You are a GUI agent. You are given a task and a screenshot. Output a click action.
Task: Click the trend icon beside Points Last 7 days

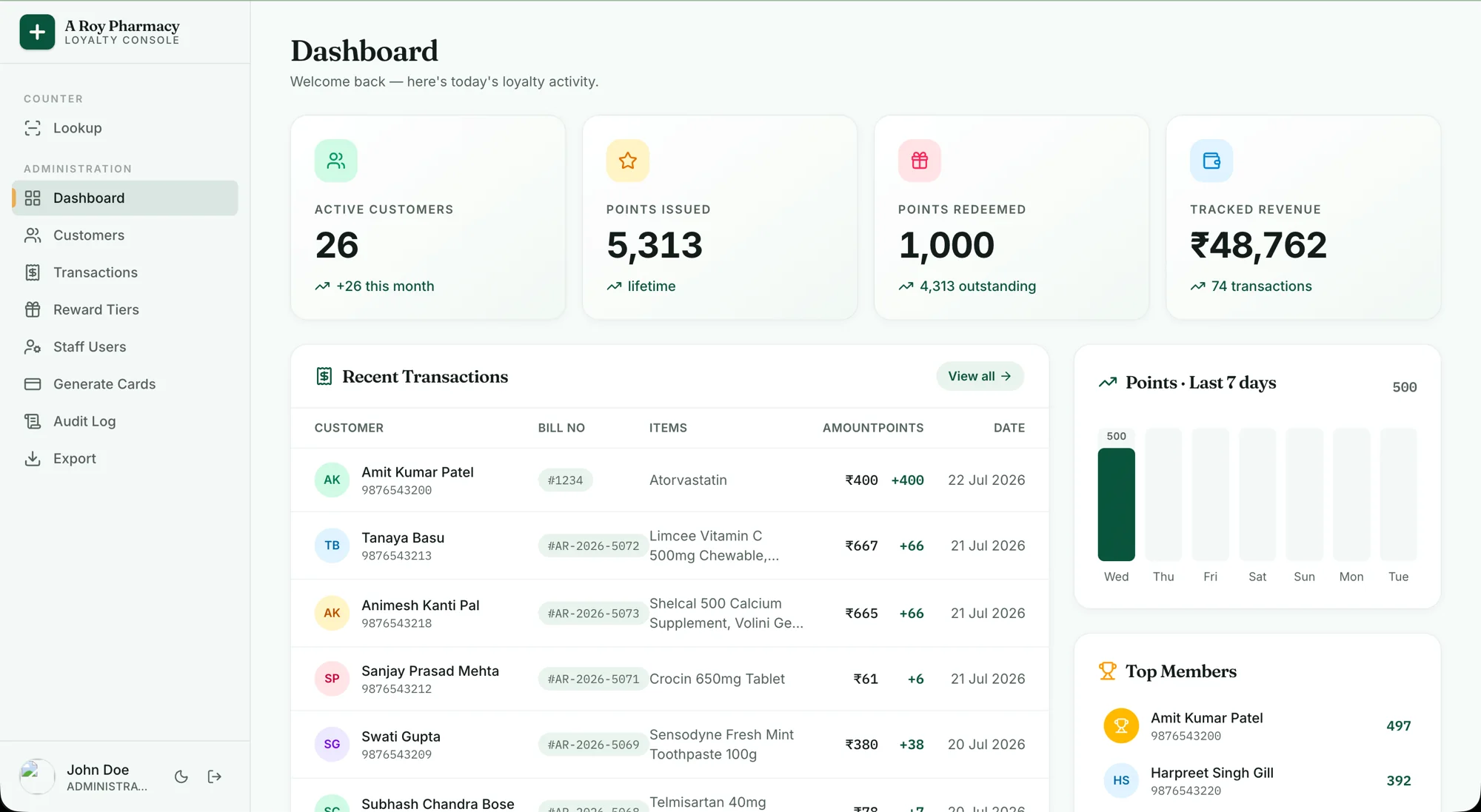pos(1108,383)
